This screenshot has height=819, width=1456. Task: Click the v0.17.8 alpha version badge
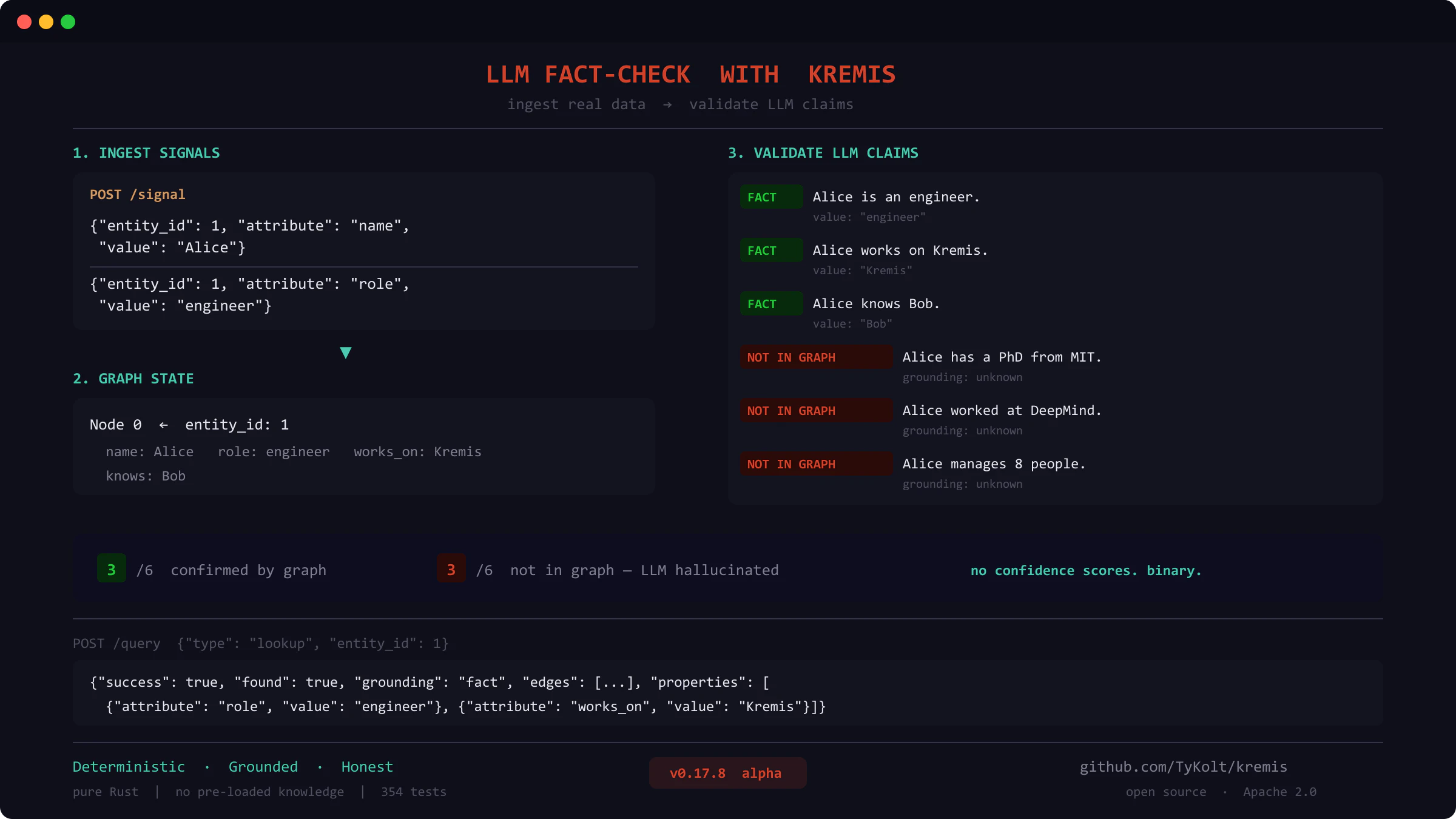(x=727, y=773)
